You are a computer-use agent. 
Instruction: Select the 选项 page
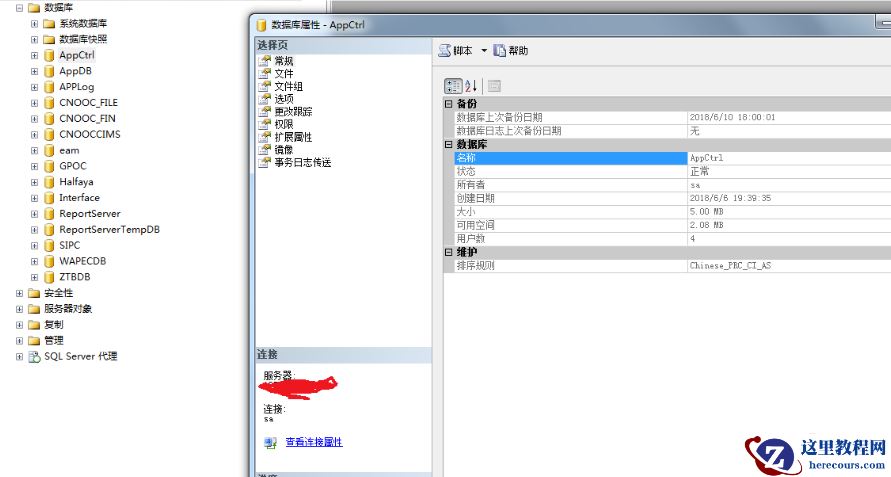[x=284, y=99]
